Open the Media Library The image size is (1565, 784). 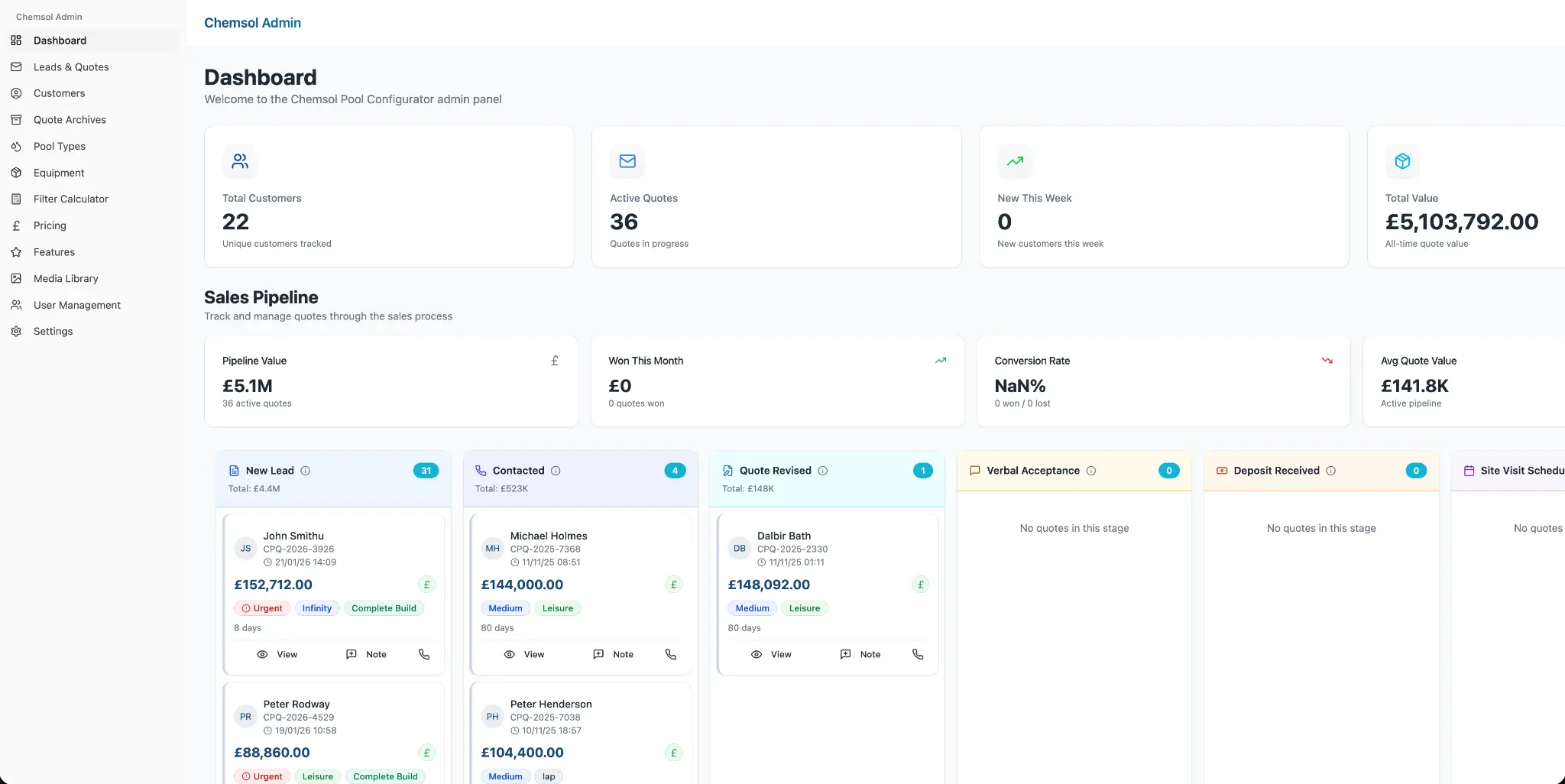66,278
